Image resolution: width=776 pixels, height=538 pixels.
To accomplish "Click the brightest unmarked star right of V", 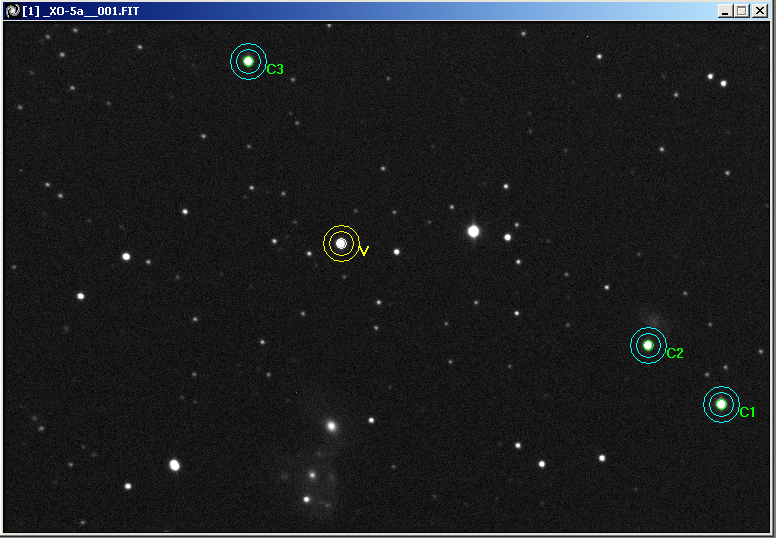I will [473, 231].
